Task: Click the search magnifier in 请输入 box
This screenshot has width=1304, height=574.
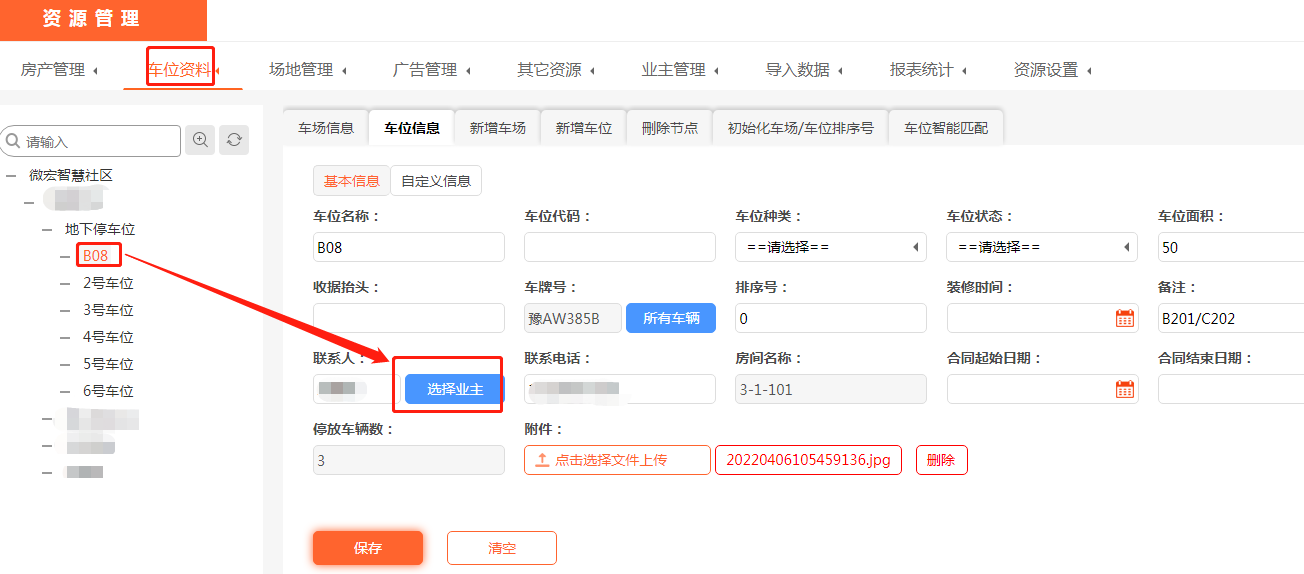Action: click(14, 142)
